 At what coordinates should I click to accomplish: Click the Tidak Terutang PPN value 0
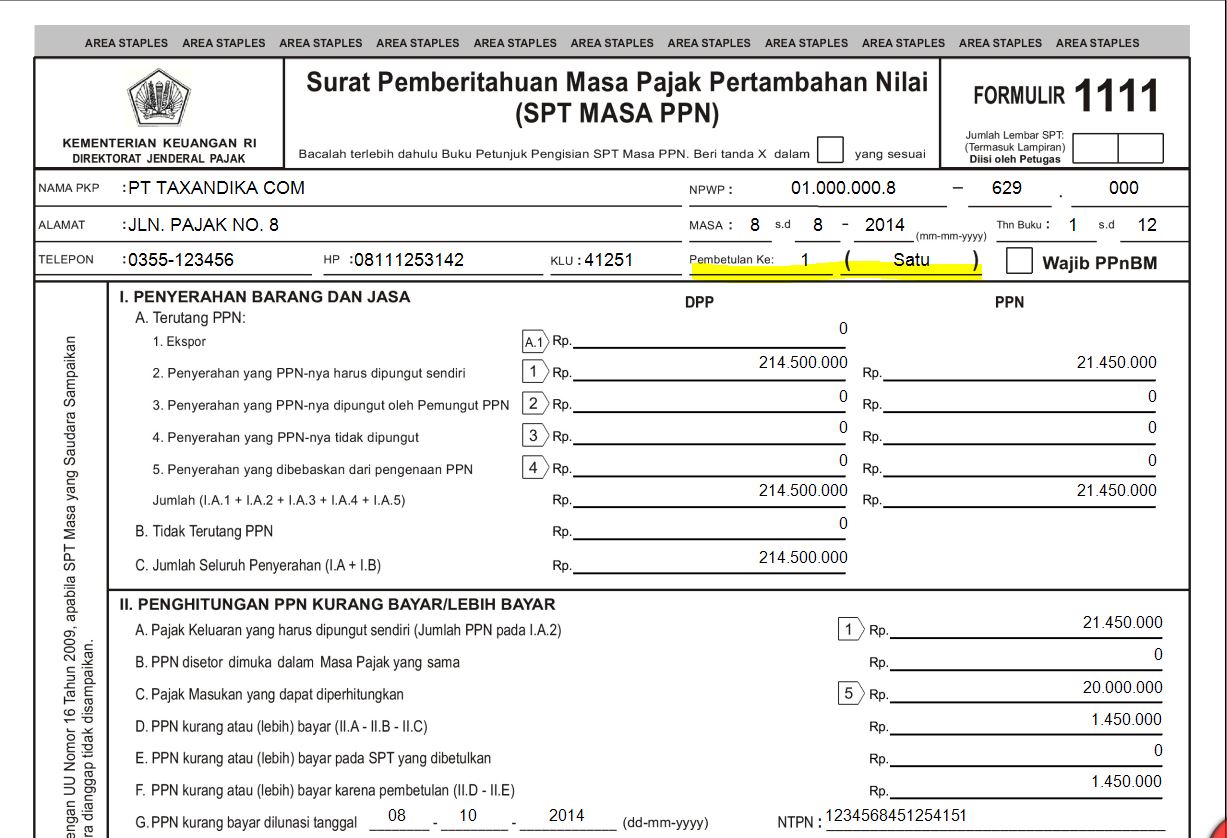pos(843,523)
